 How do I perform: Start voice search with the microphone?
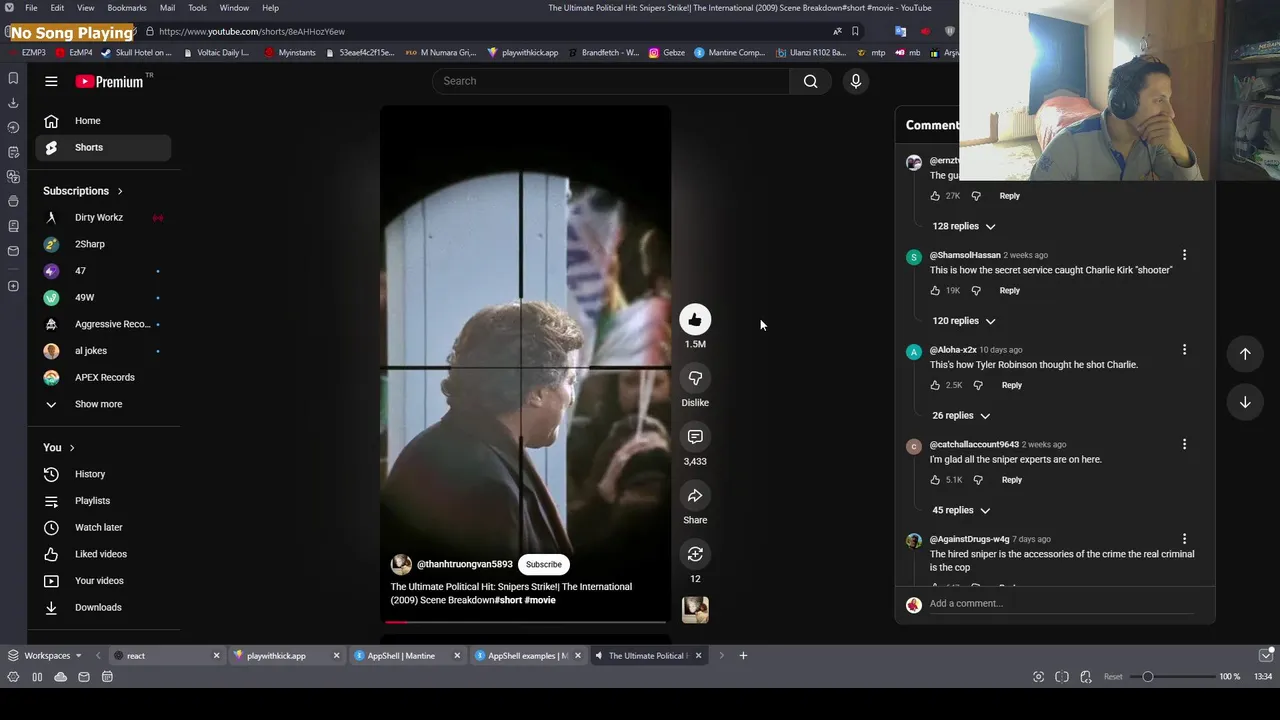(x=856, y=81)
